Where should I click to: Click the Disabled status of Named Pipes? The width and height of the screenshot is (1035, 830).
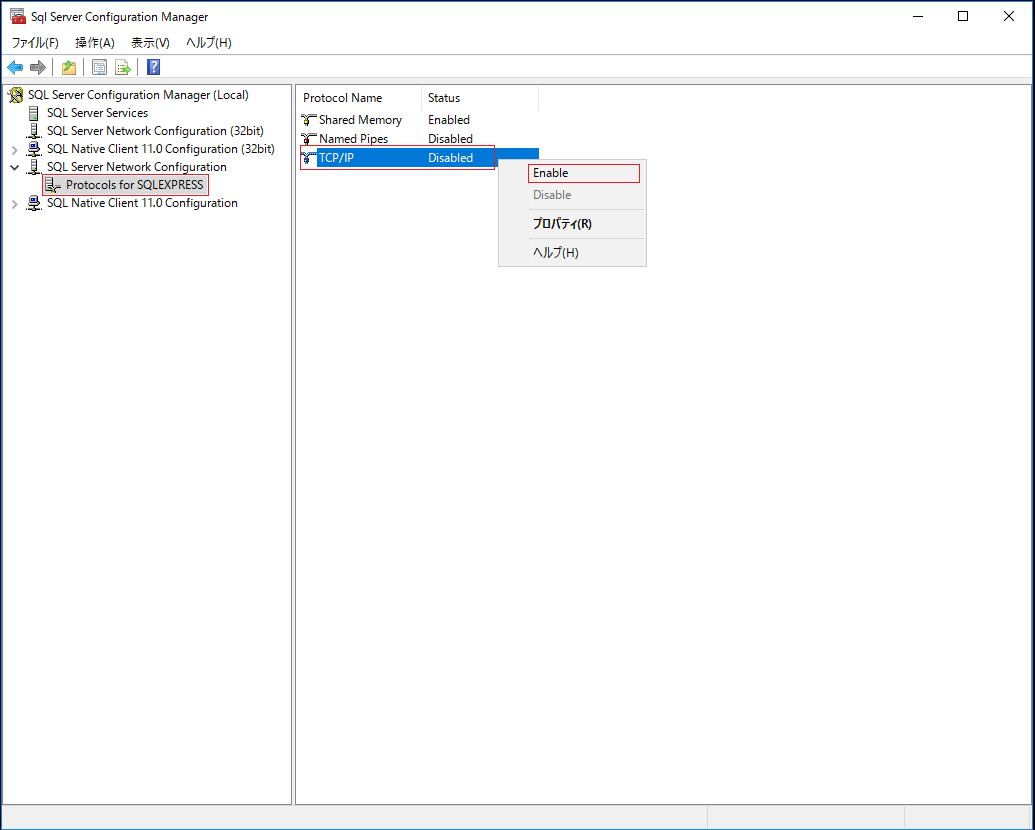tap(450, 139)
